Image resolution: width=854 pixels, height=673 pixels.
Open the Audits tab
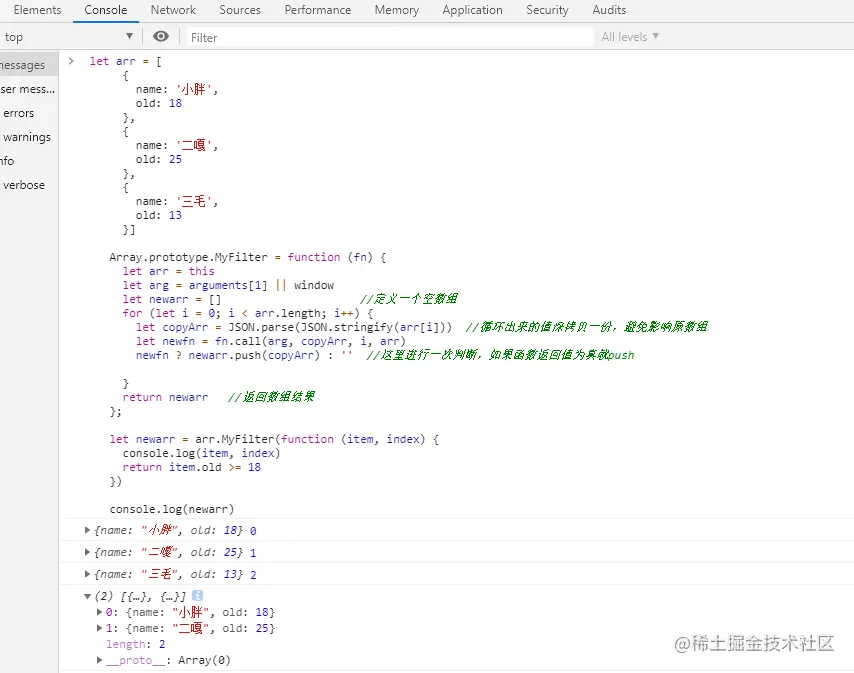tap(609, 10)
